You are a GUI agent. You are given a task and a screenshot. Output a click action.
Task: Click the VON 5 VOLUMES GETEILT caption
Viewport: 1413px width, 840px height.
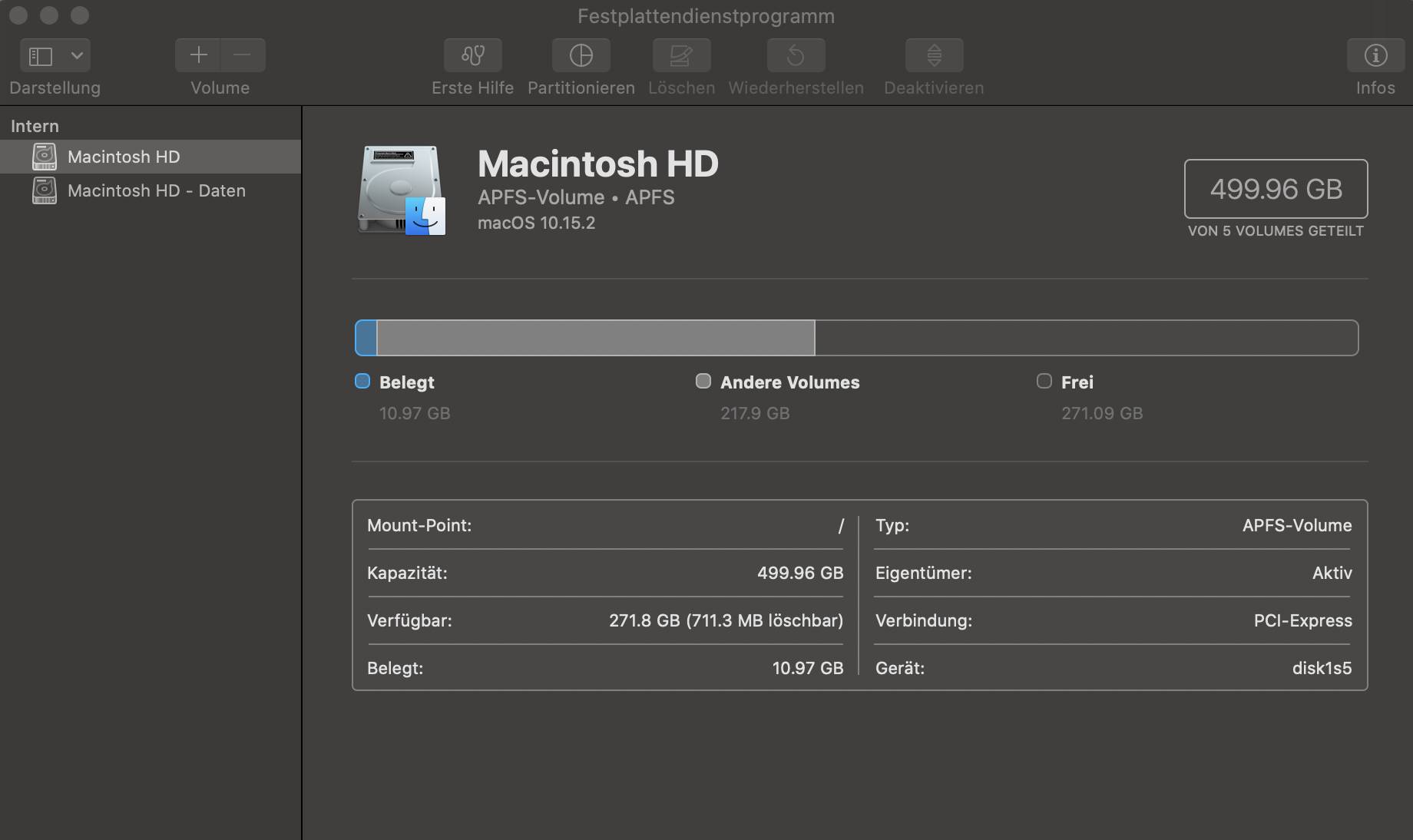point(1276,231)
